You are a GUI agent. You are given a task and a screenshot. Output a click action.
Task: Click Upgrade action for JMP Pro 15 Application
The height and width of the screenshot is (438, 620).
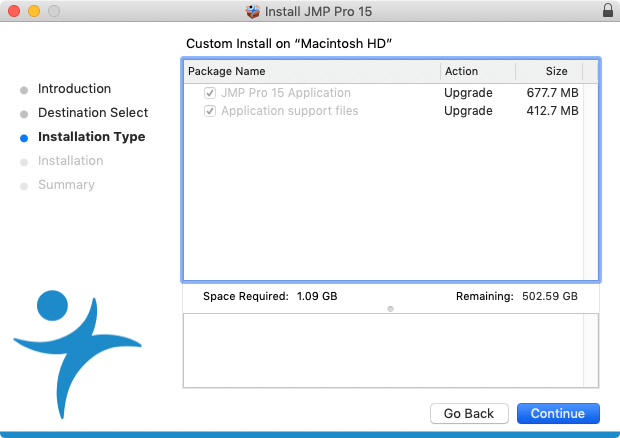pos(468,93)
